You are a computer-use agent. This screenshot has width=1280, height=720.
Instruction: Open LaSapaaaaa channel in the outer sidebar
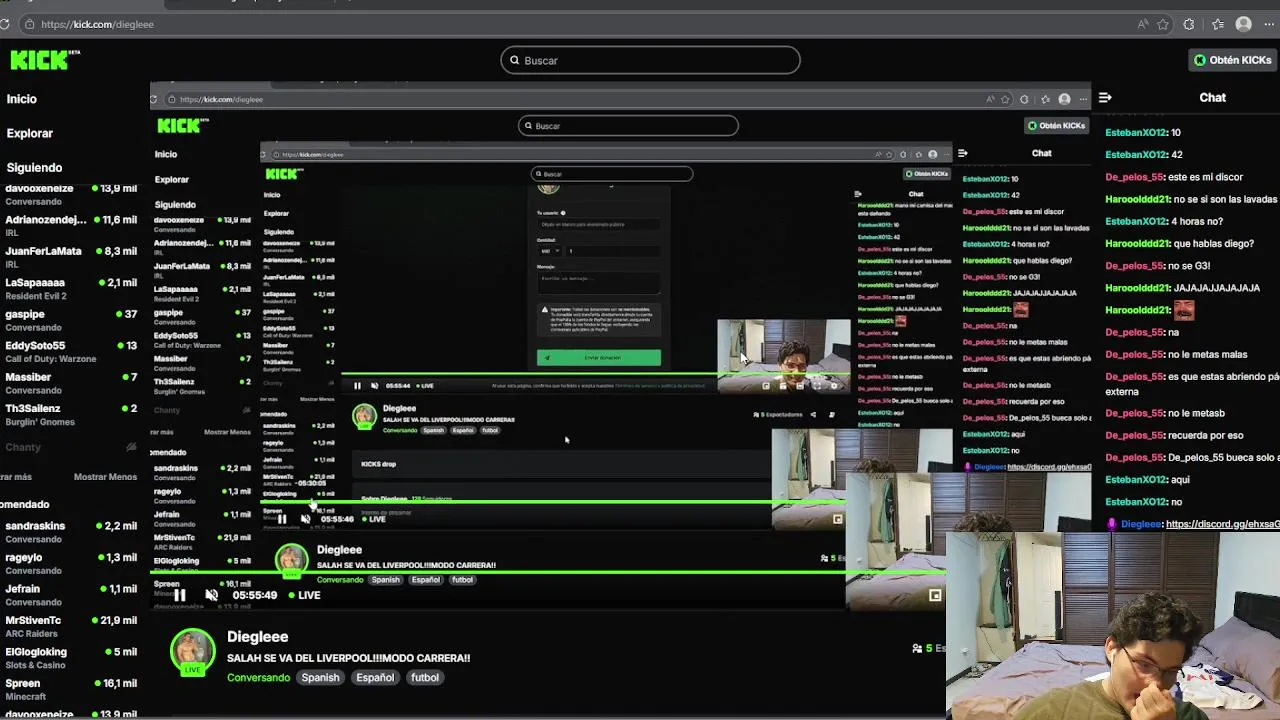tap(72, 289)
